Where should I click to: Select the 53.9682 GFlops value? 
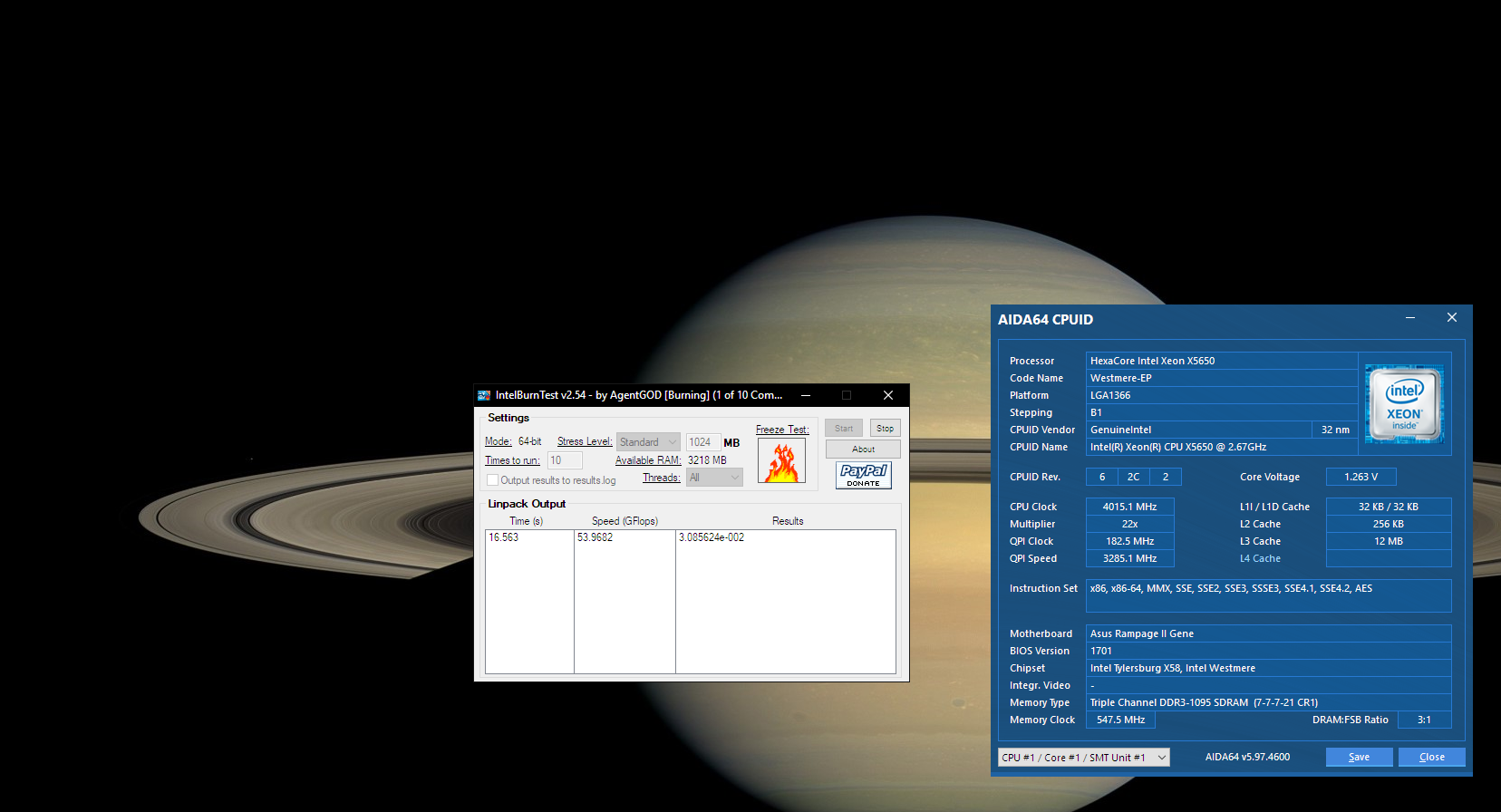595,537
